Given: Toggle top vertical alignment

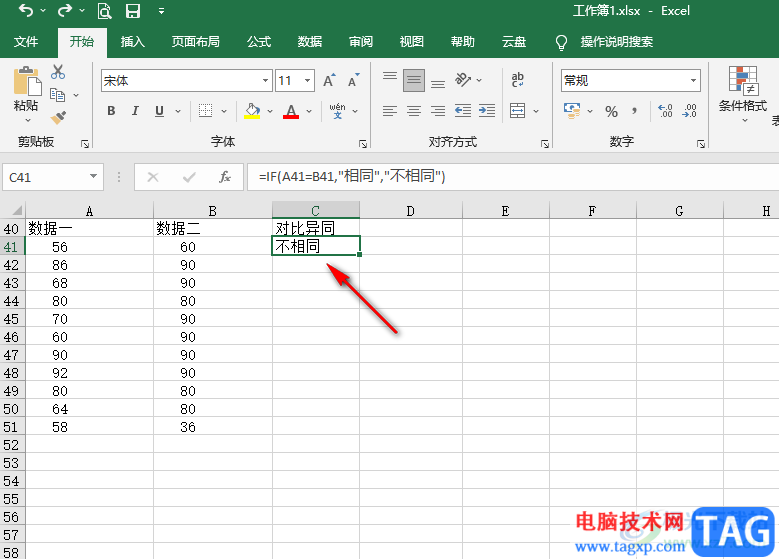Looking at the screenshot, I should pos(390,78).
